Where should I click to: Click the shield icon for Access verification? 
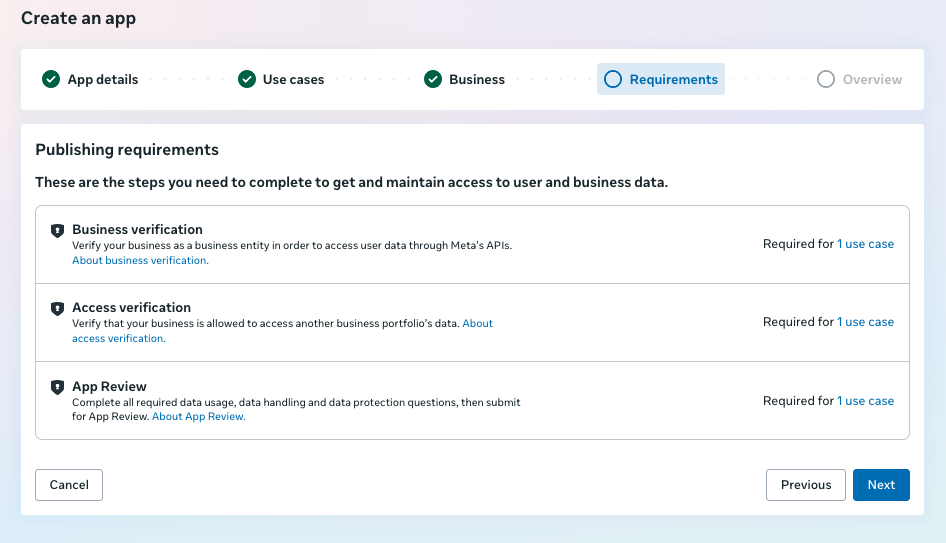coord(57,308)
